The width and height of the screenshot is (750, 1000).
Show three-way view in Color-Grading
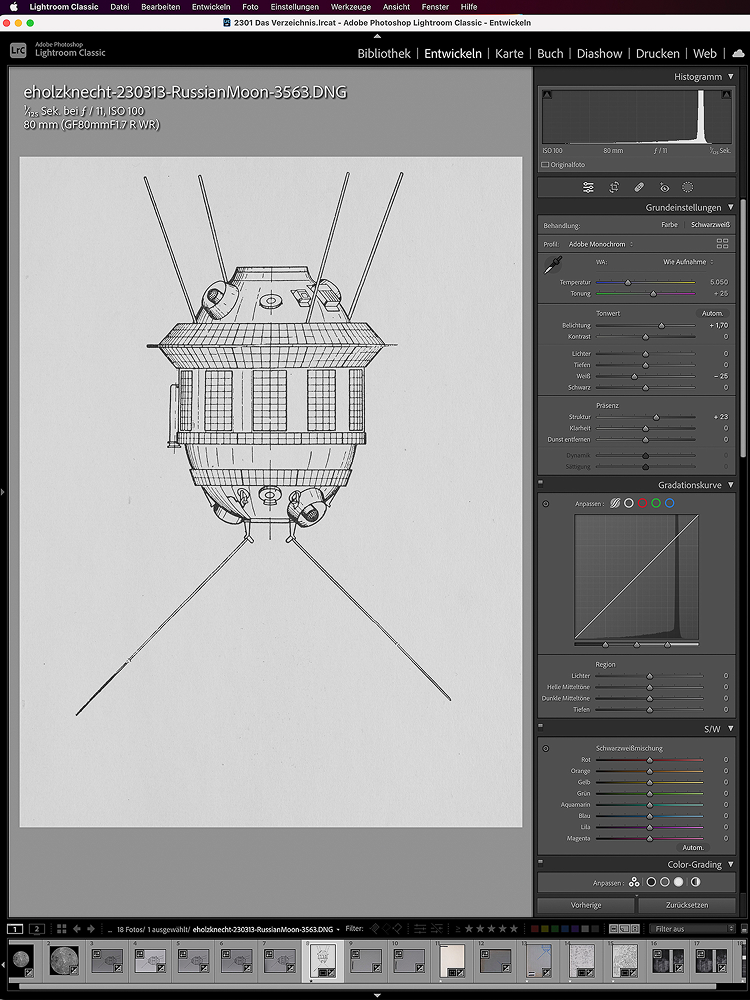pos(634,883)
